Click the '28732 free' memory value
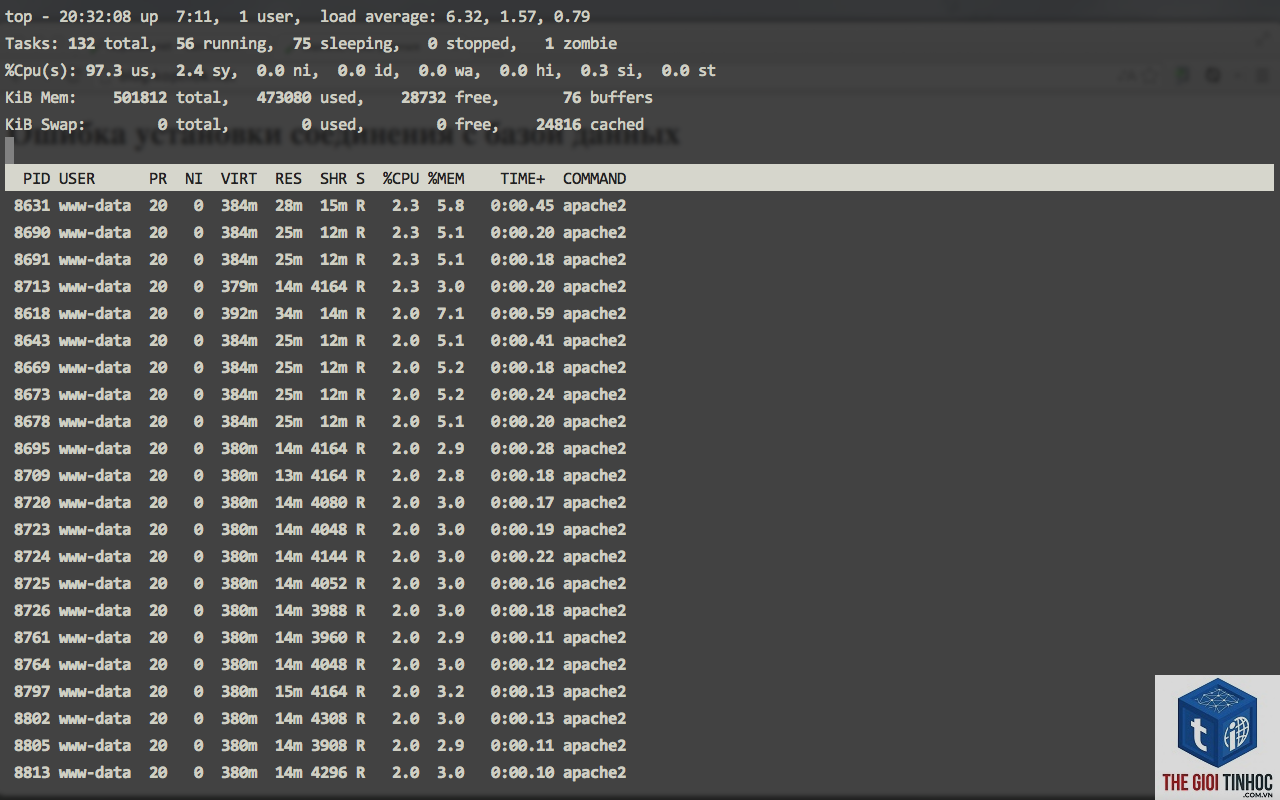The width and height of the screenshot is (1280, 800). click(x=446, y=97)
